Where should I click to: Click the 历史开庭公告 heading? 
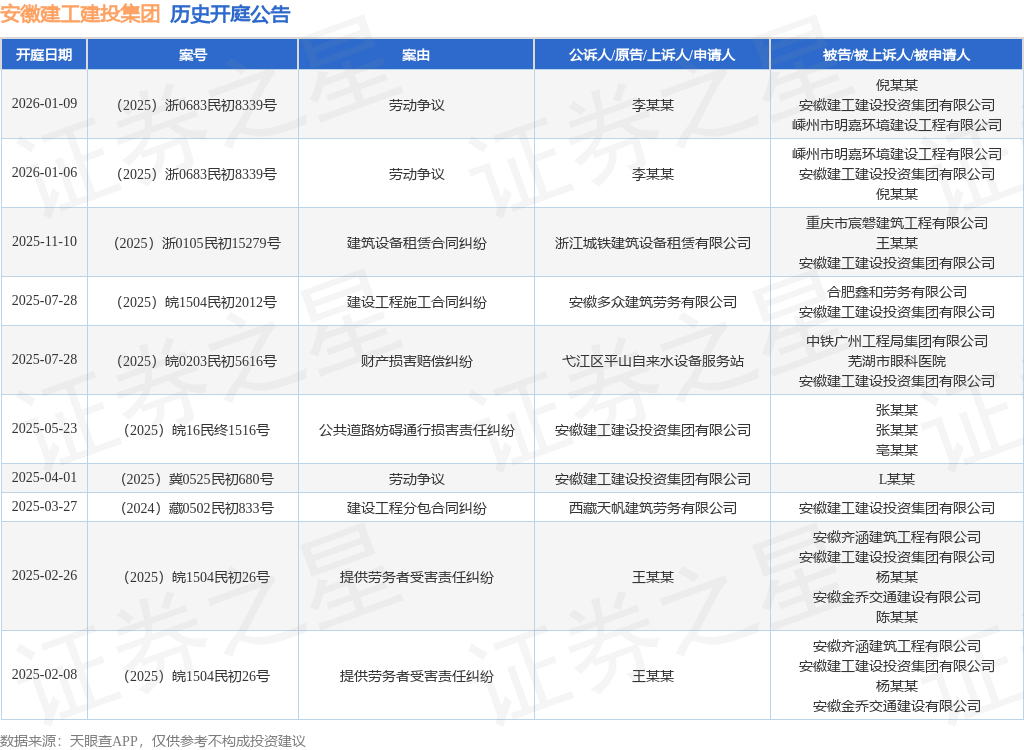230,14
